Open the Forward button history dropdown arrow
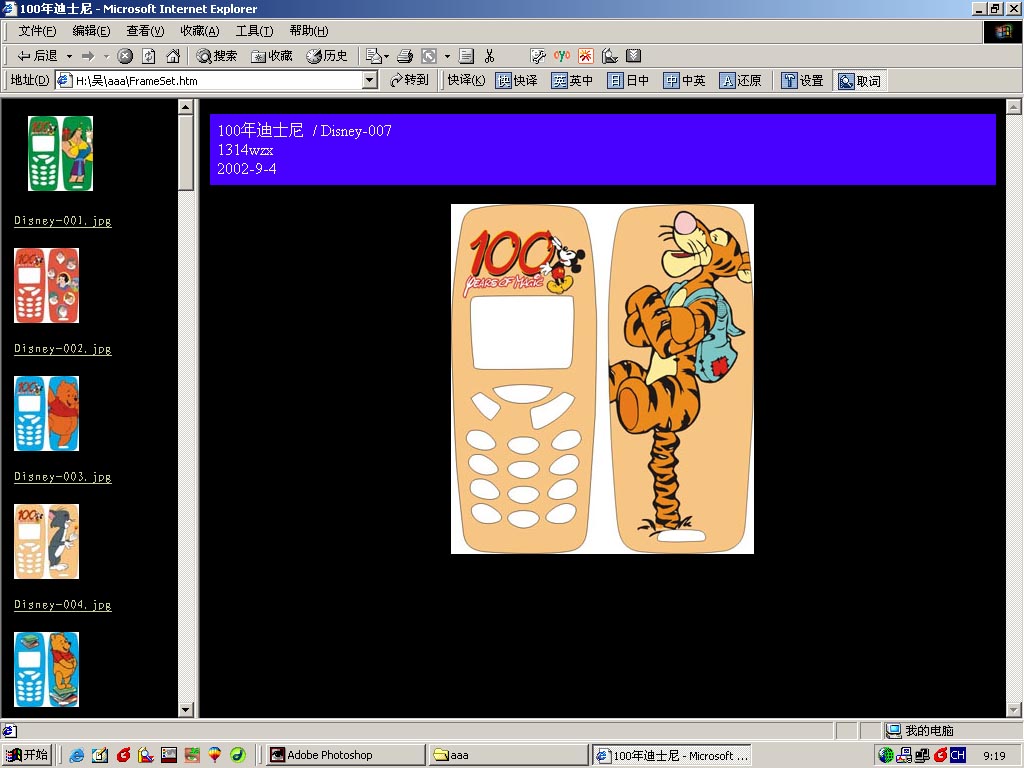This screenshot has width=1024, height=768. tap(106, 56)
